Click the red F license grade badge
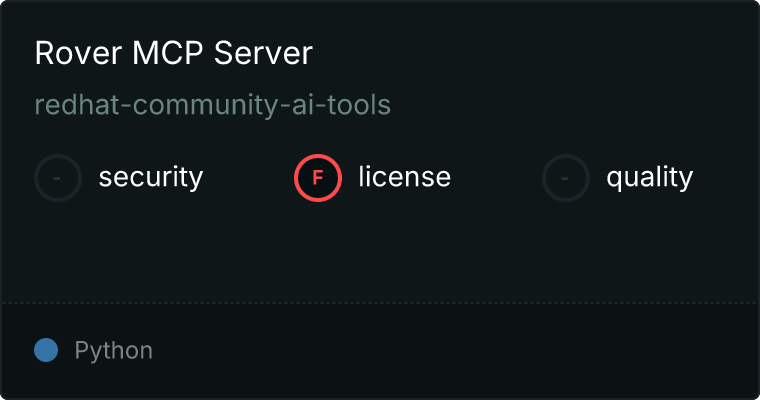Screen dimensions: 760x400 tap(318, 178)
